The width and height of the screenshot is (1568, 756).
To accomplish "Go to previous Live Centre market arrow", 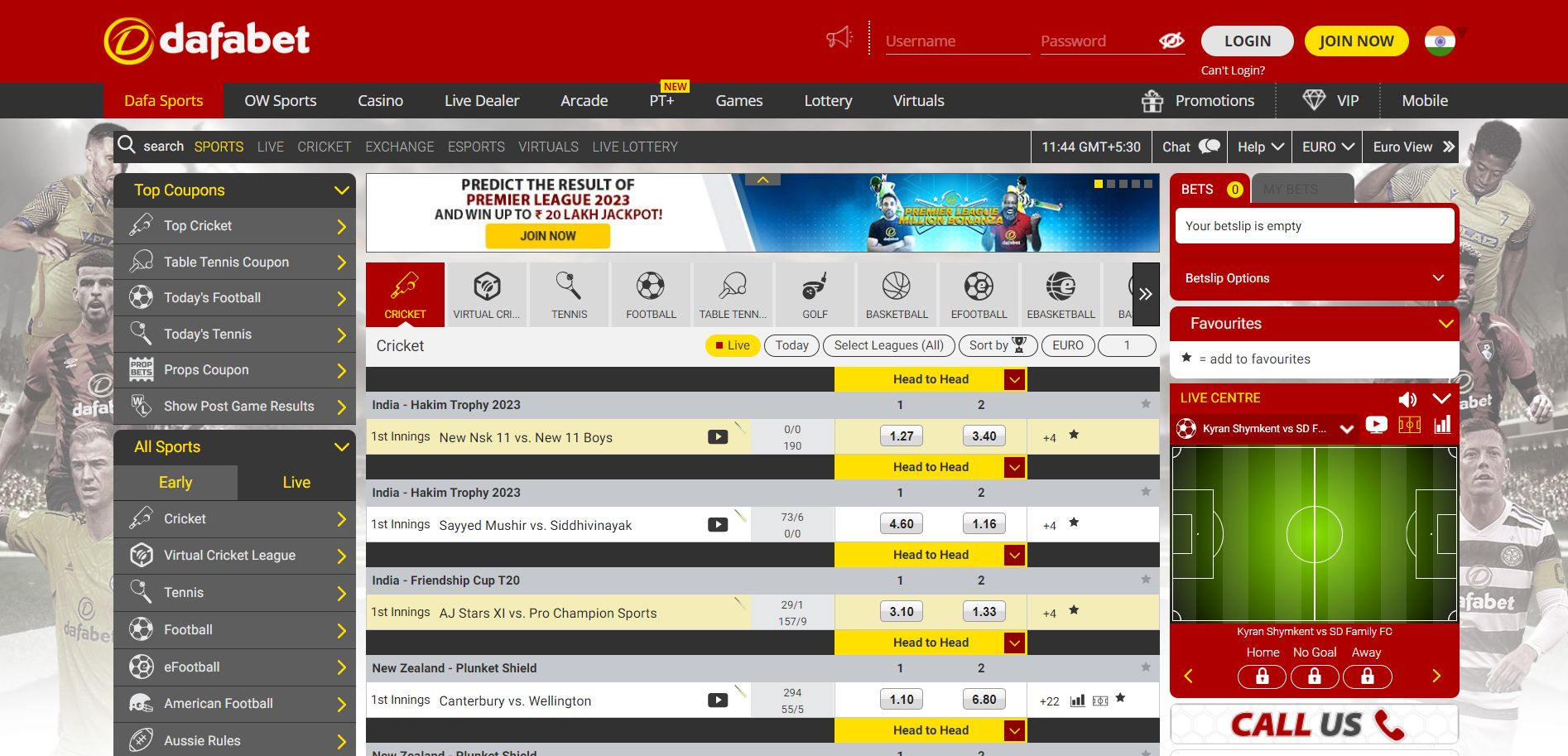I will [1189, 676].
